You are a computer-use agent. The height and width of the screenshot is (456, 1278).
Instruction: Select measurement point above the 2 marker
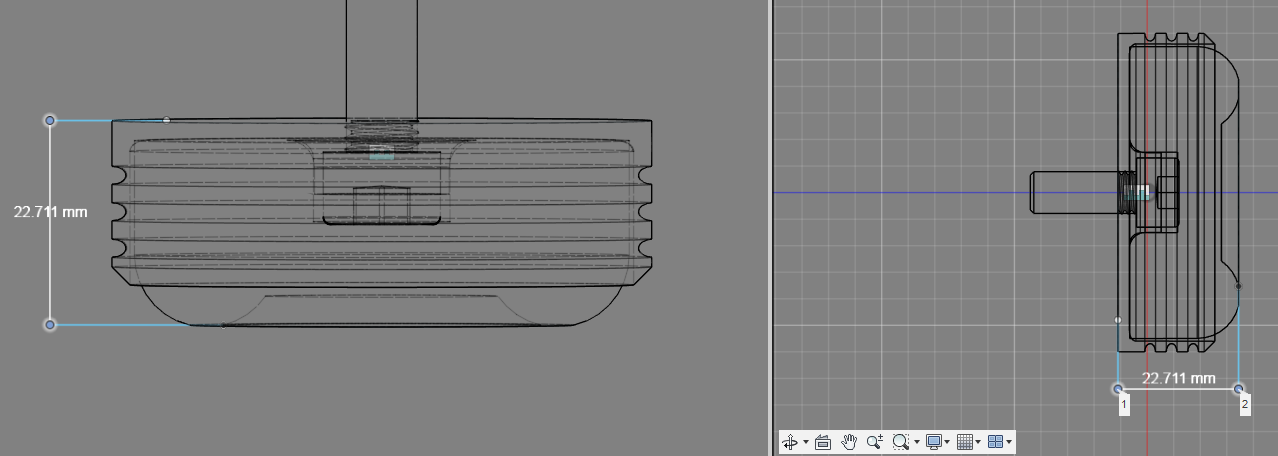click(1239, 389)
